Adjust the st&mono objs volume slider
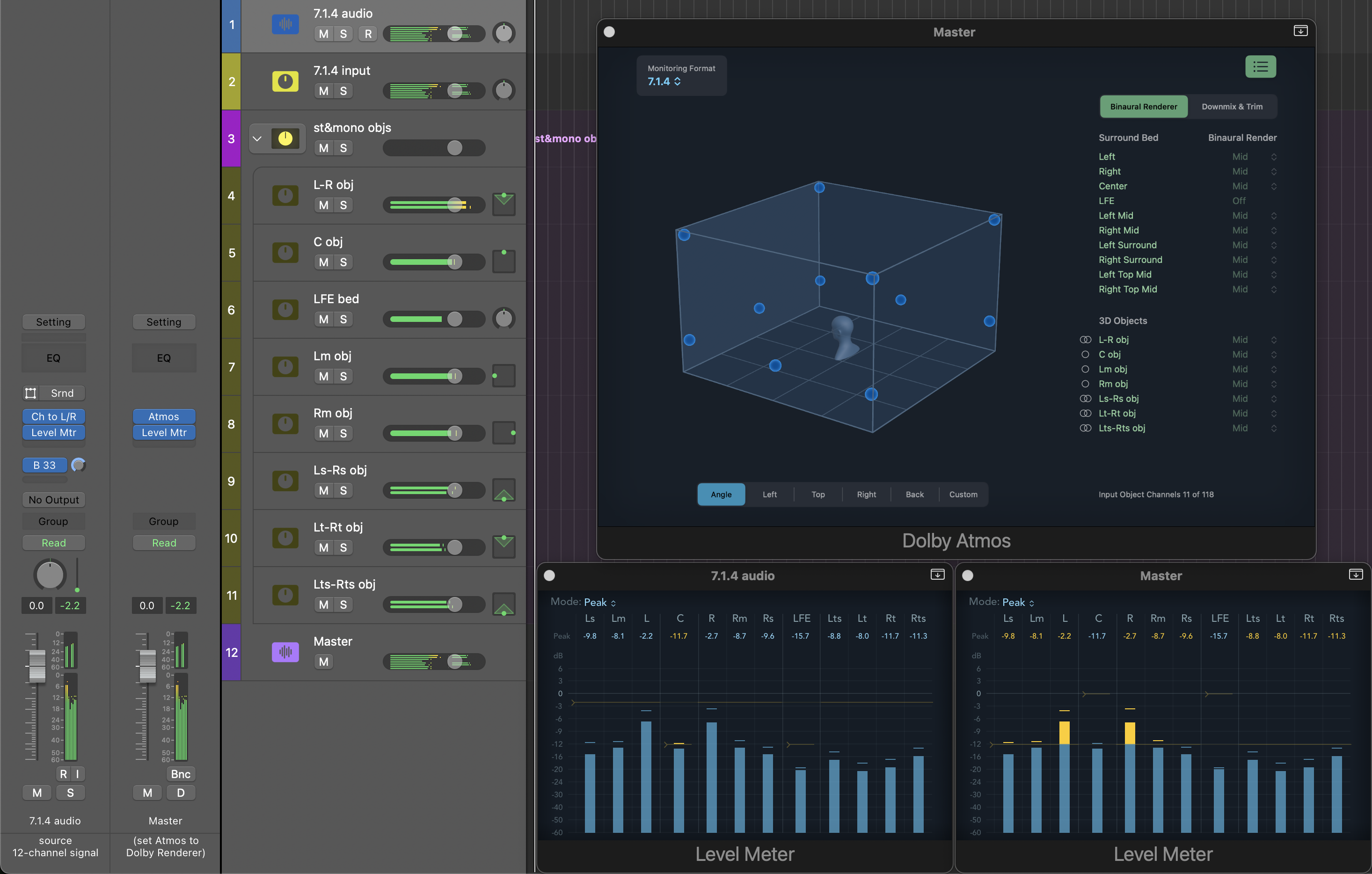Screen dimensions: 1372x874 455,147
